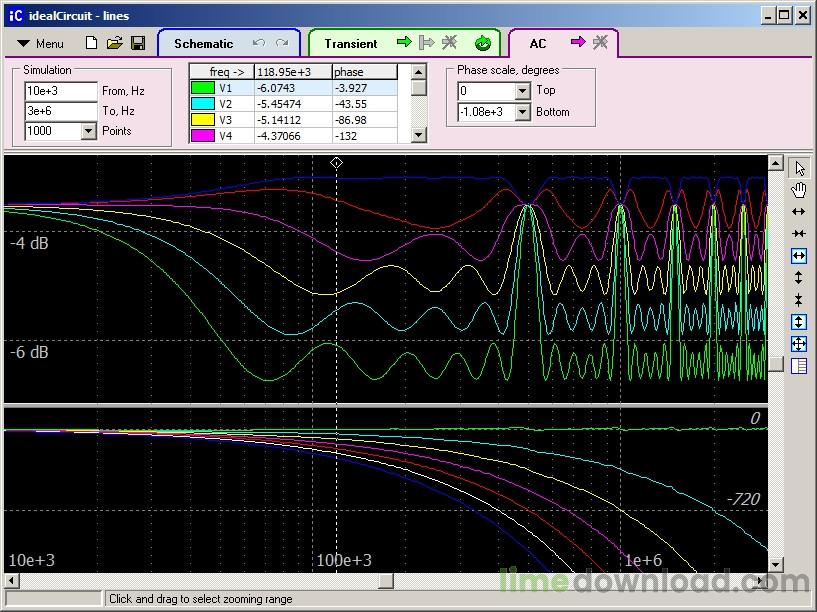Toggle the vertical fit boxed icon
The image size is (817, 612).
point(799,321)
